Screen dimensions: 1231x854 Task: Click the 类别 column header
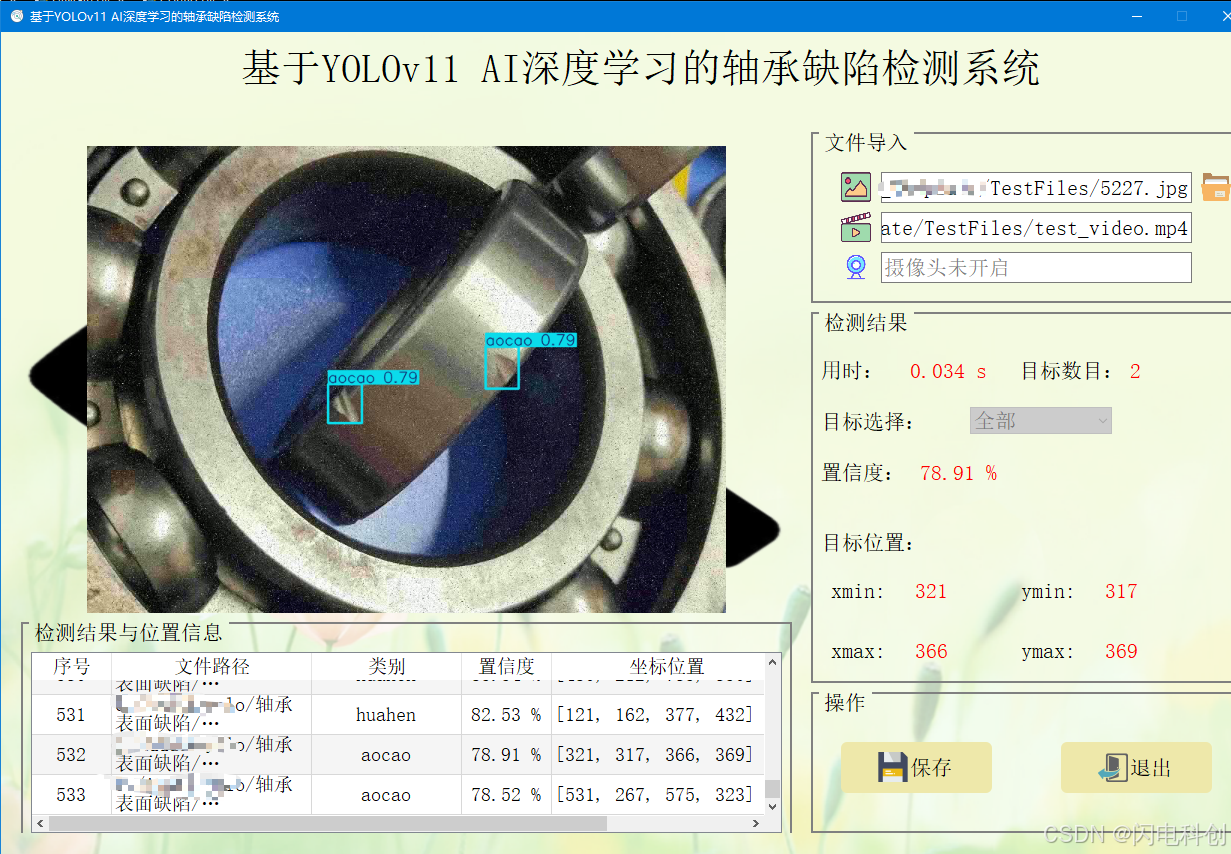point(386,666)
